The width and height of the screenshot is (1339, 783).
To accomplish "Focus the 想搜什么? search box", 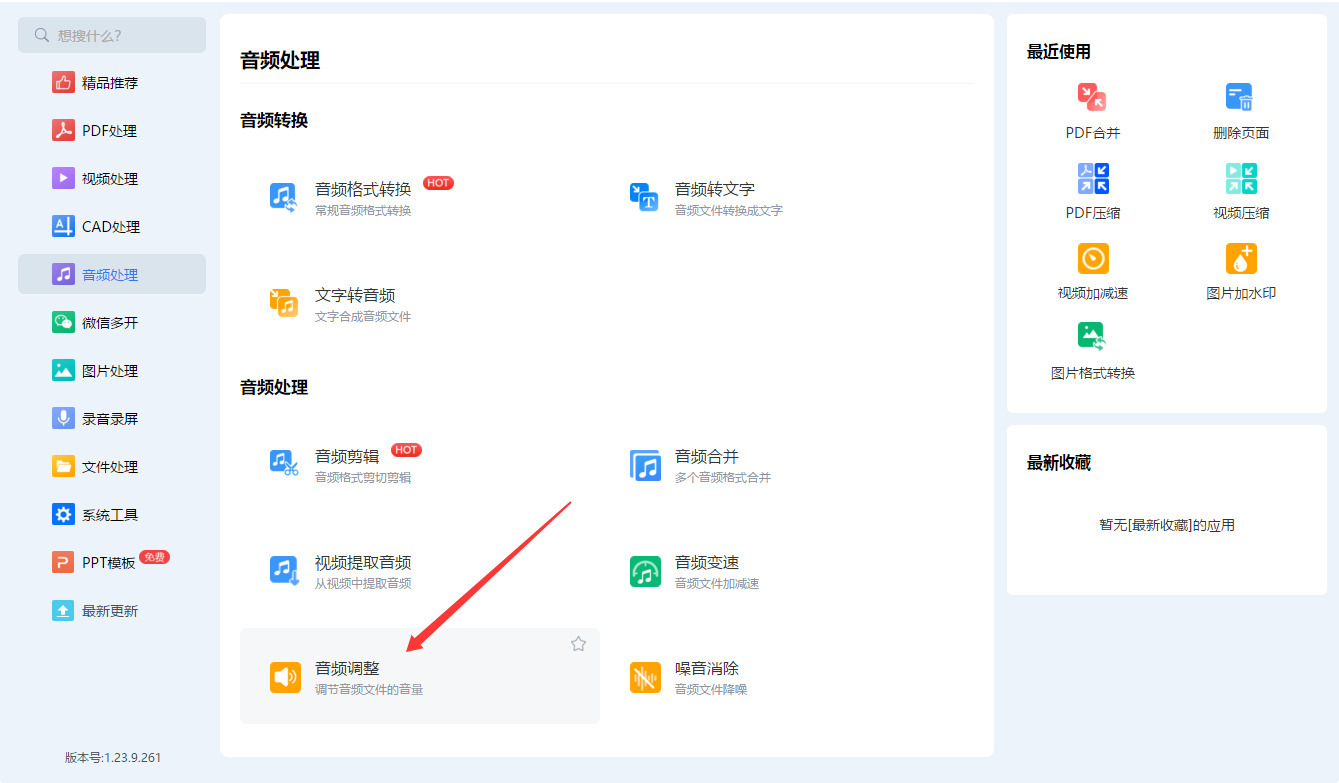I will coord(112,35).
